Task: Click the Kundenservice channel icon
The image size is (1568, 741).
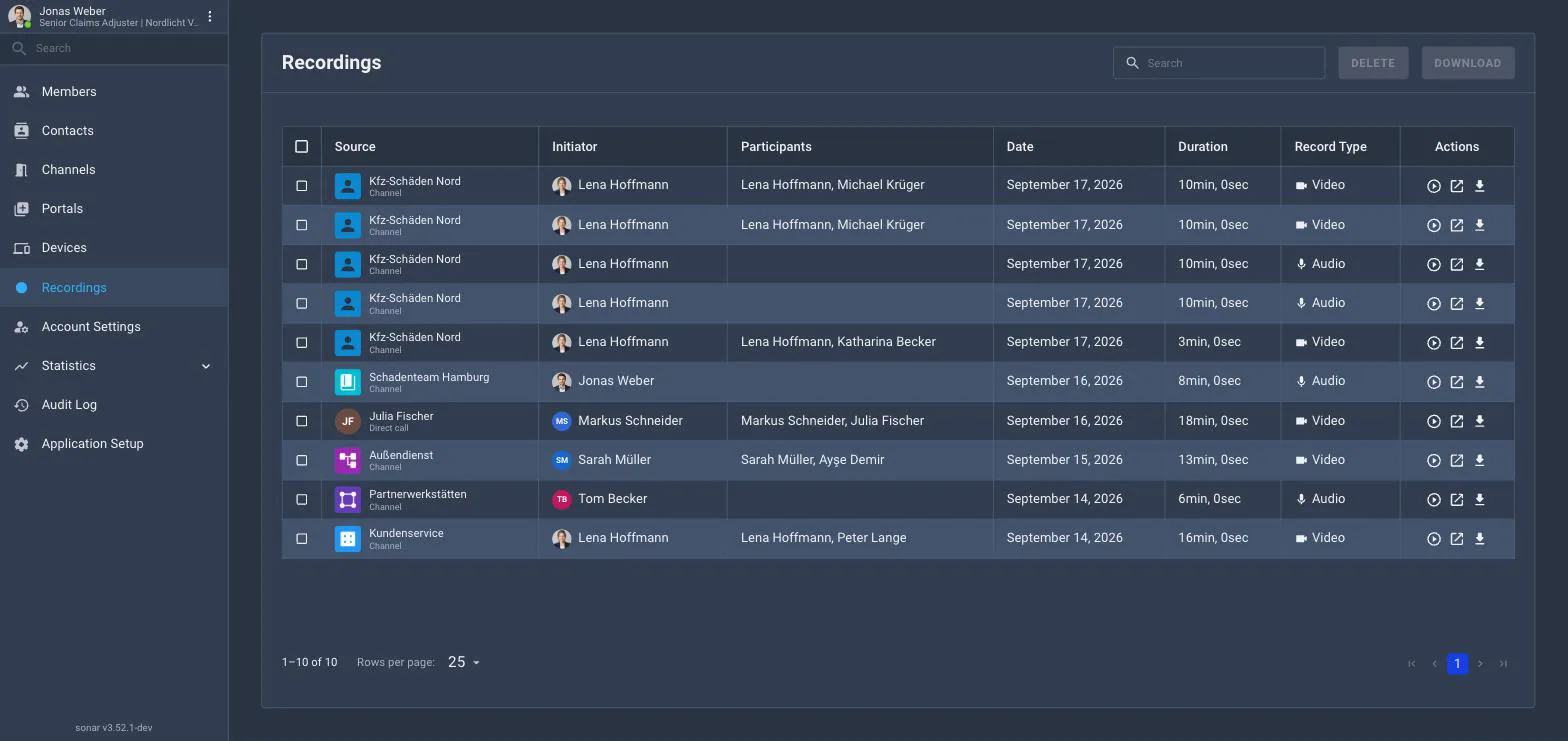Action: (348, 538)
